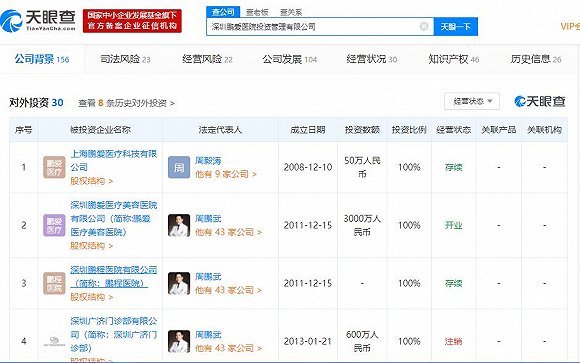This screenshot has width=580, height=363.
Task: Click the 天眼一下 search button
Action: point(456,27)
